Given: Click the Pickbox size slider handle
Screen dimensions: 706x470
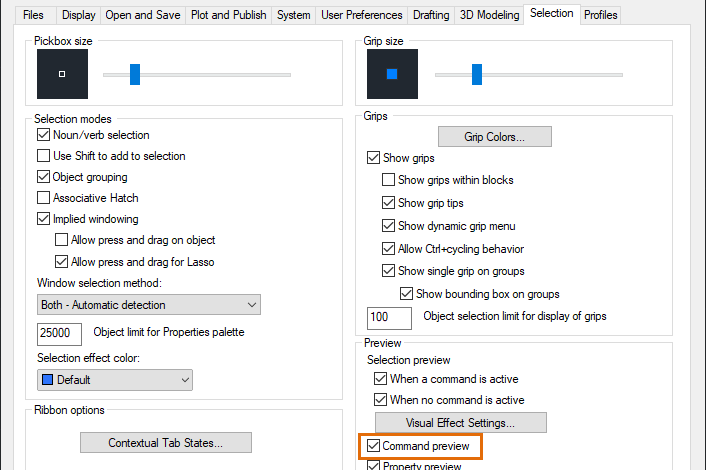Looking at the screenshot, I should [x=135, y=74].
